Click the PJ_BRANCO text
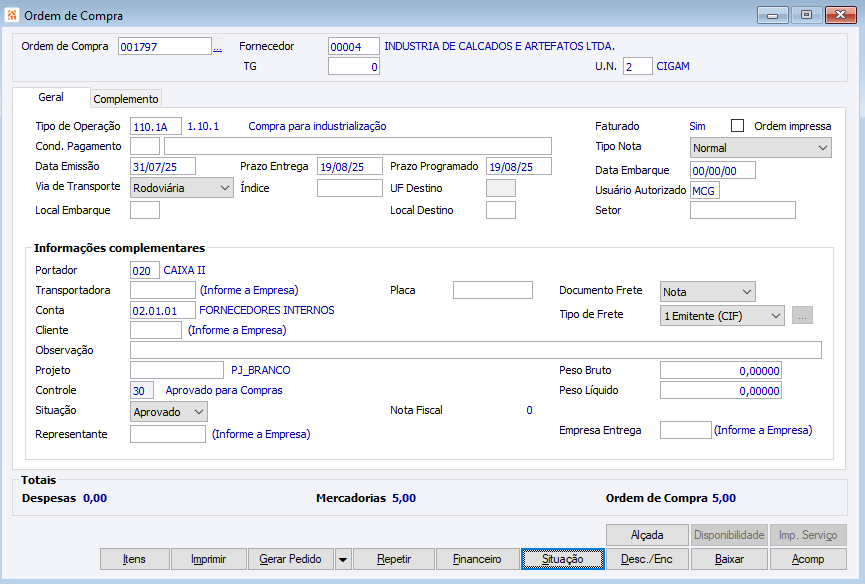This screenshot has height=584, width=865. tap(260, 371)
